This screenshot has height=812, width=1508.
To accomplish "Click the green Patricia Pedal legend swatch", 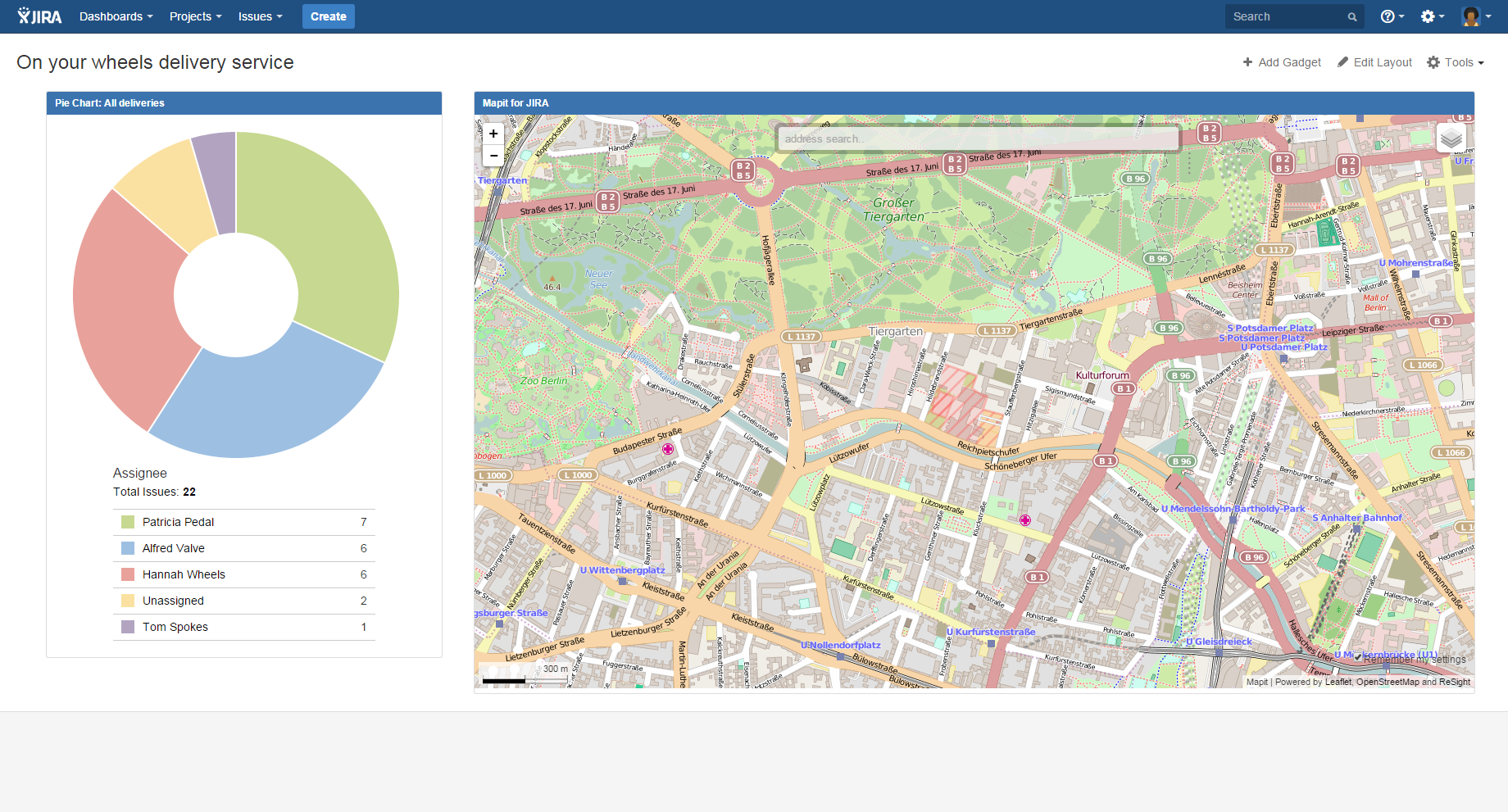I will pos(128,522).
